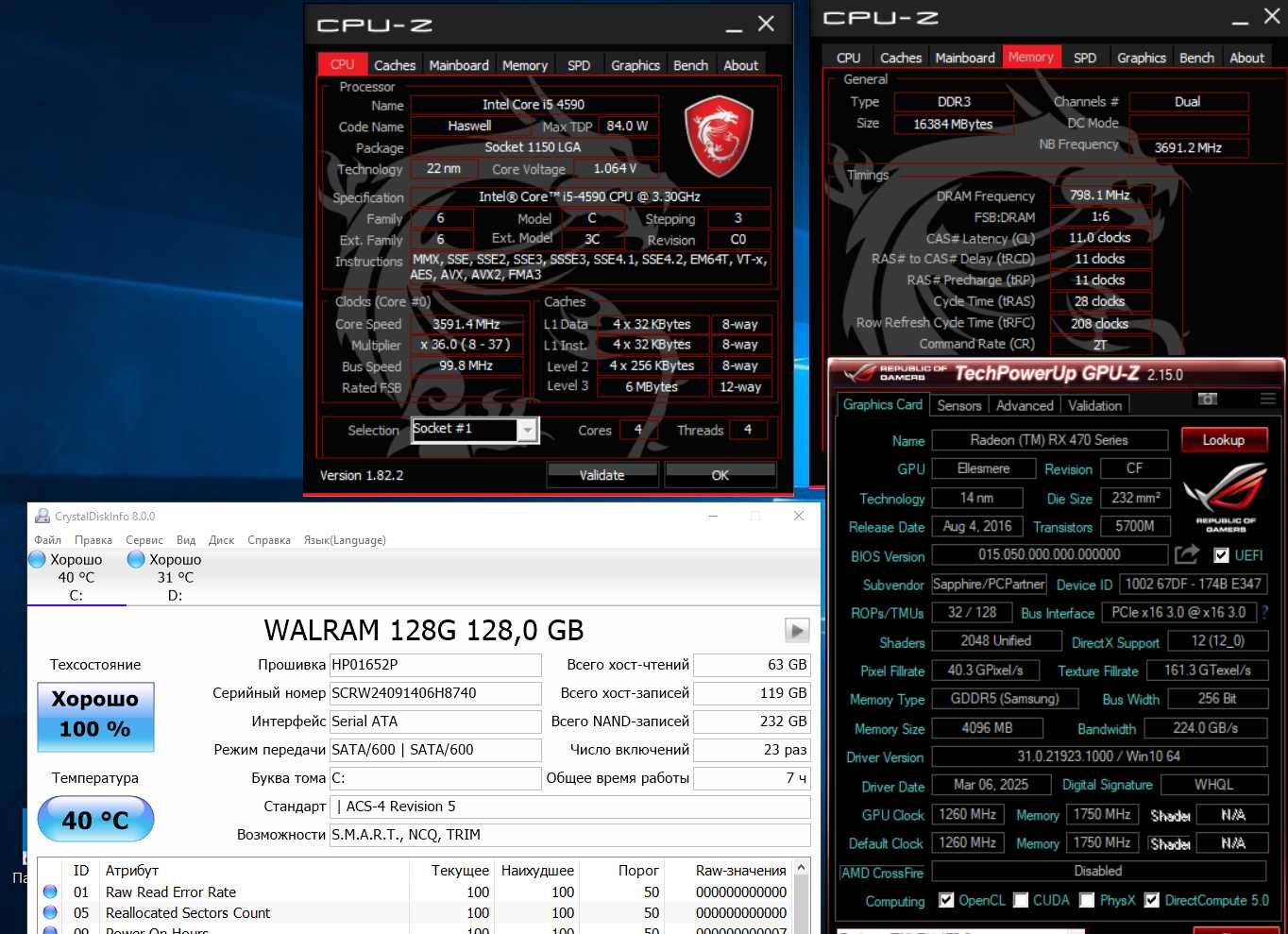
Task: Click the Validate button in CPU-Z
Action: (x=602, y=475)
